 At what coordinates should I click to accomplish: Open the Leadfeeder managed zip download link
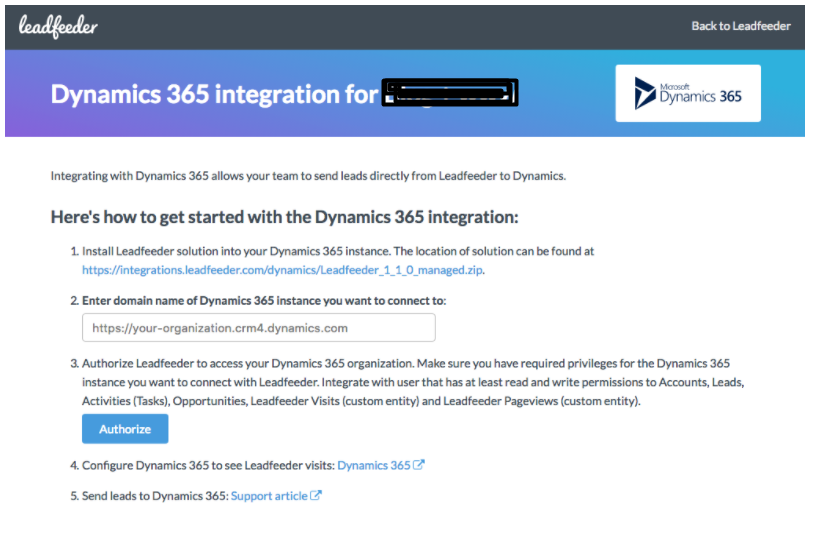[x=282, y=270]
